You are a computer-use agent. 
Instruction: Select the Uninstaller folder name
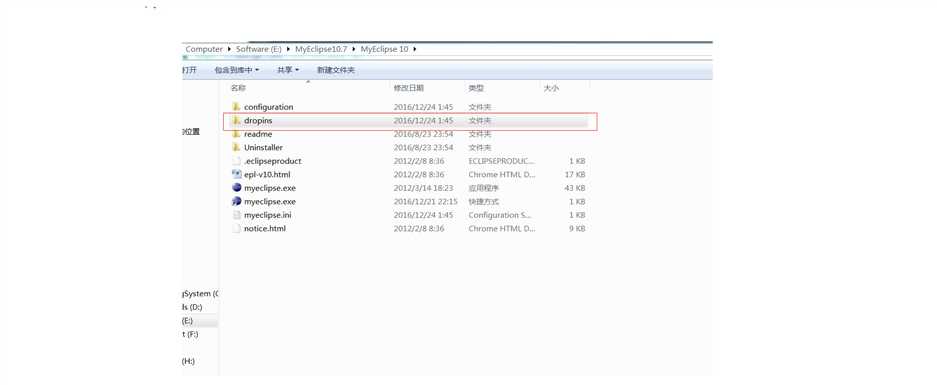pyautogui.click(x=264, y=148)
